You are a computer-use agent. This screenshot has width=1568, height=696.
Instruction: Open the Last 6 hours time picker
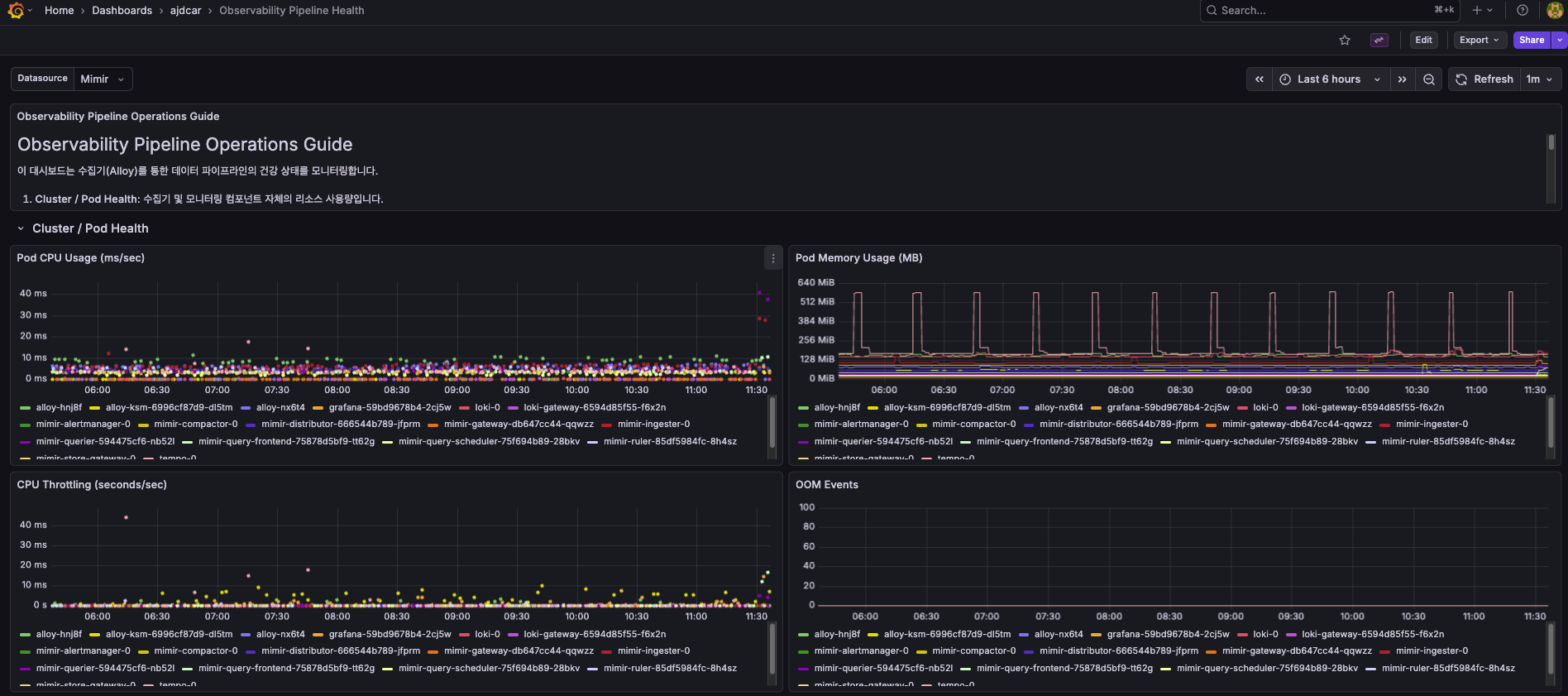[1331, 79]
